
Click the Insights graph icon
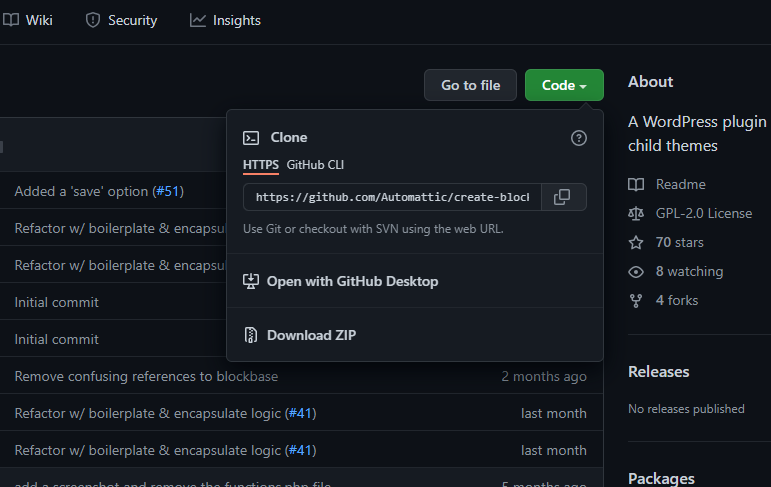(198, 20)
